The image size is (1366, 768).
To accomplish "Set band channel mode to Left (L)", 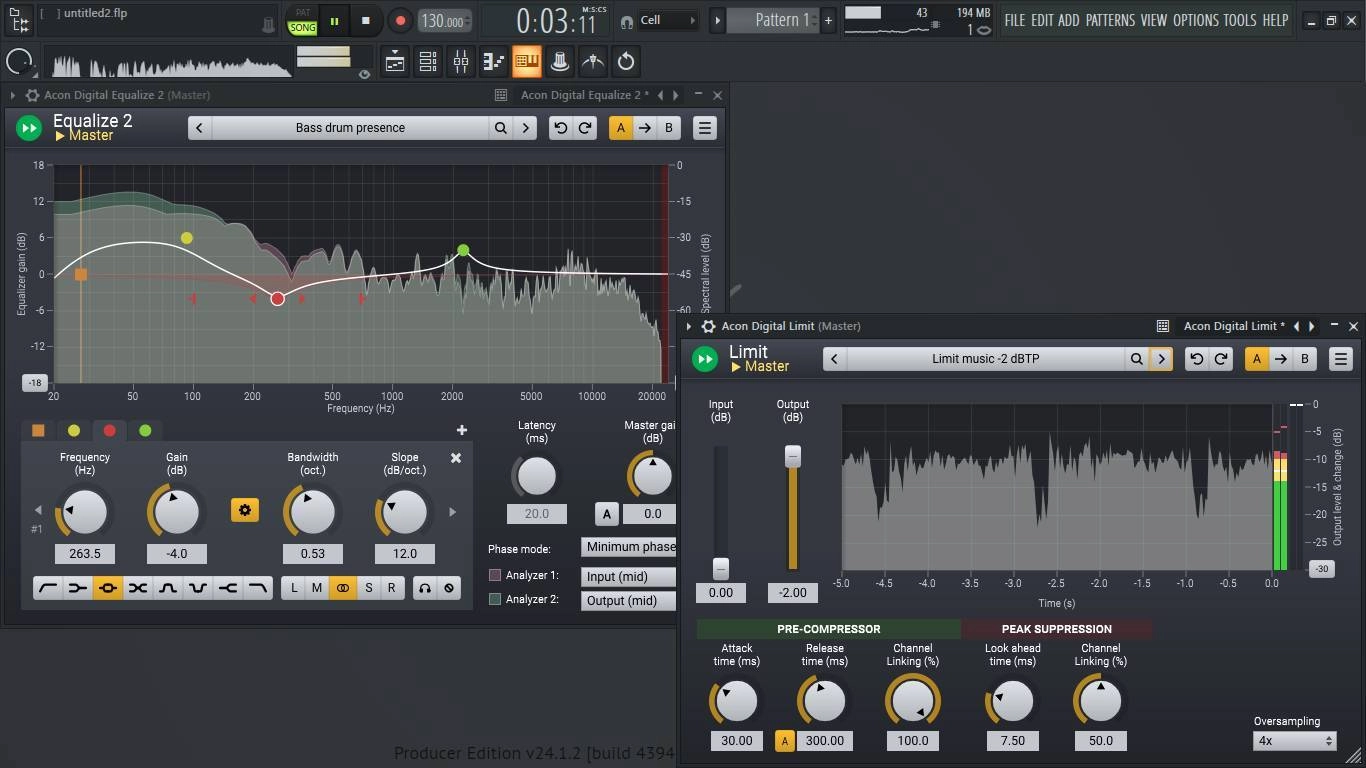I will click(x=294, y=588).
